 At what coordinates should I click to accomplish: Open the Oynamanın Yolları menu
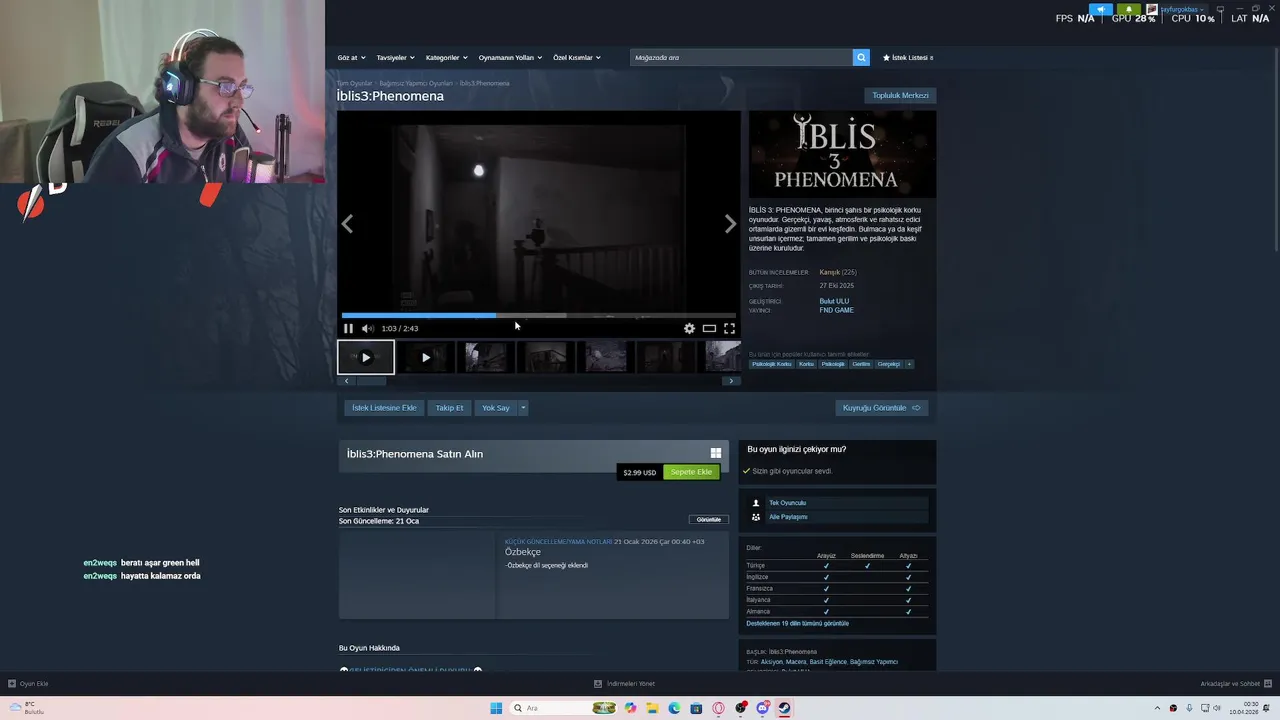click(510, 57)
